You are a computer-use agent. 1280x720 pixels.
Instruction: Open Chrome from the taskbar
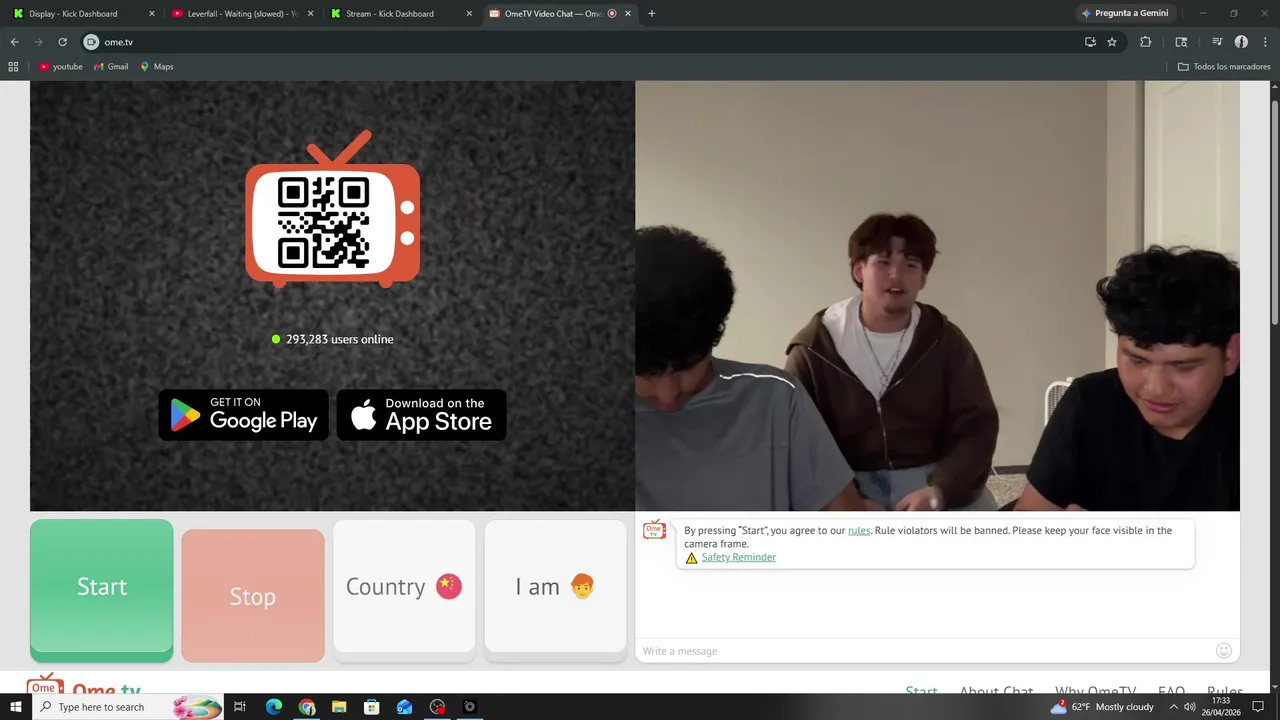coord(307,707)
